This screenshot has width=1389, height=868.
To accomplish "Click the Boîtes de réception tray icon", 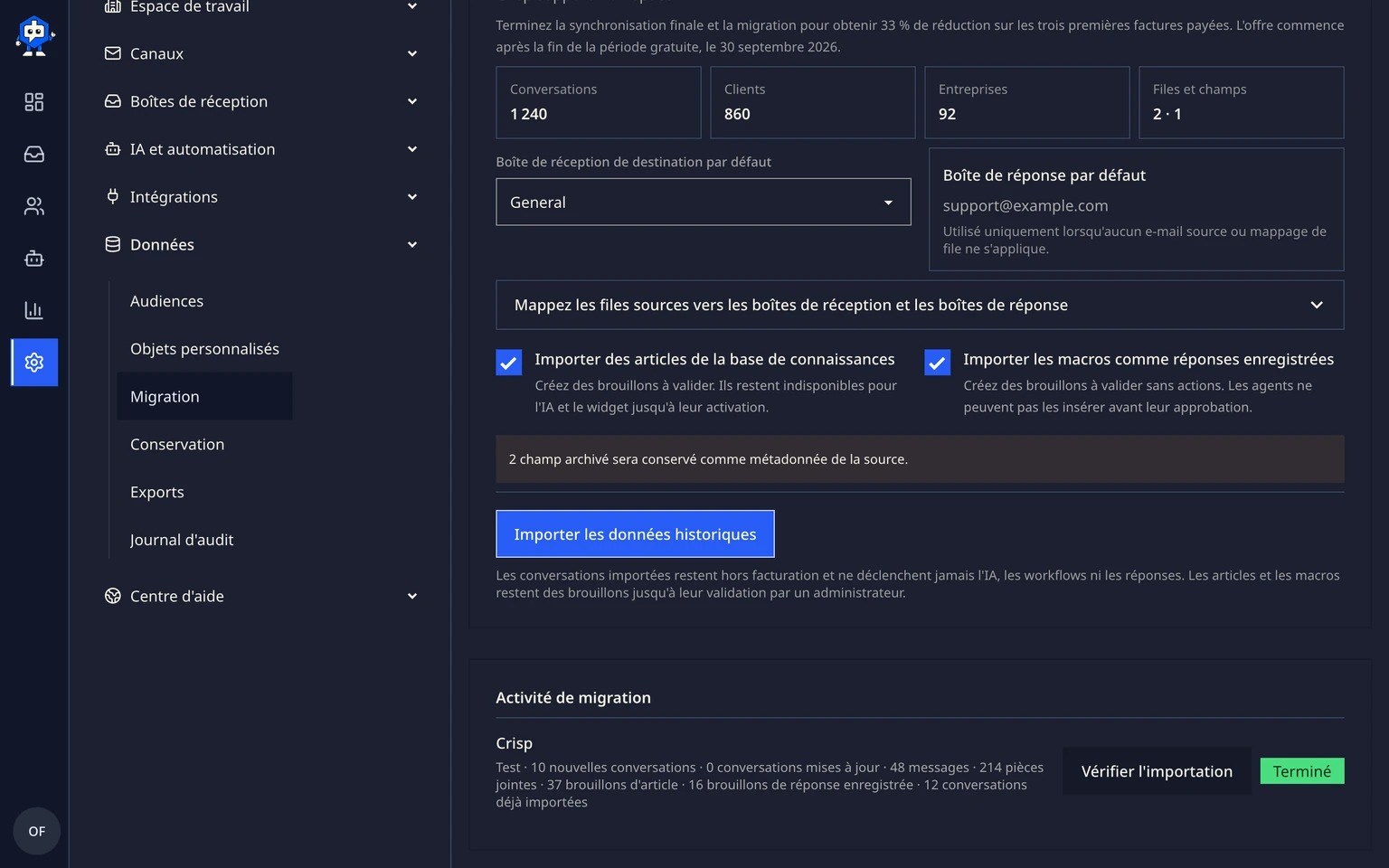I will coord(113,101).
